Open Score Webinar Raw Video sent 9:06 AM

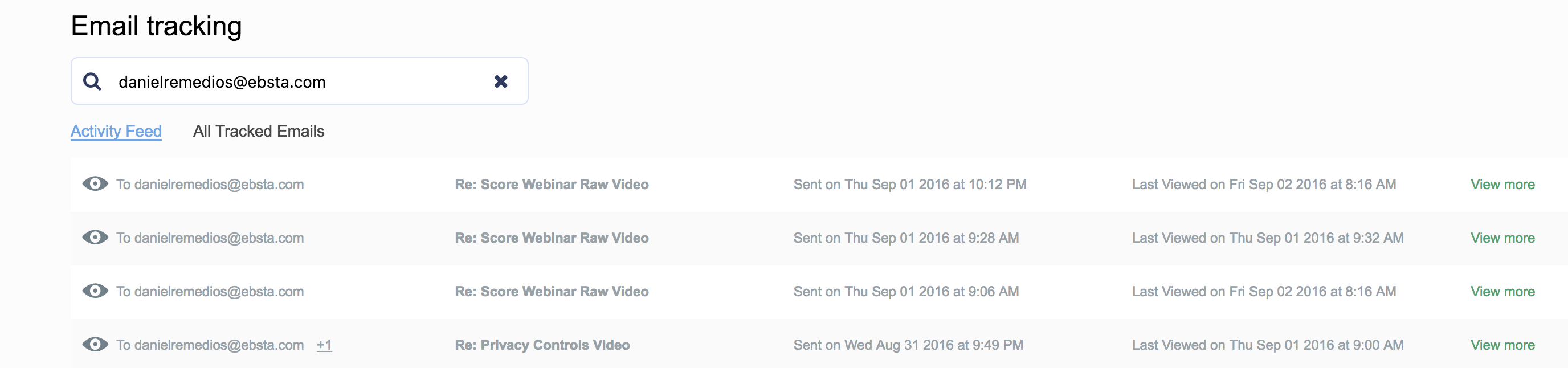552,291
